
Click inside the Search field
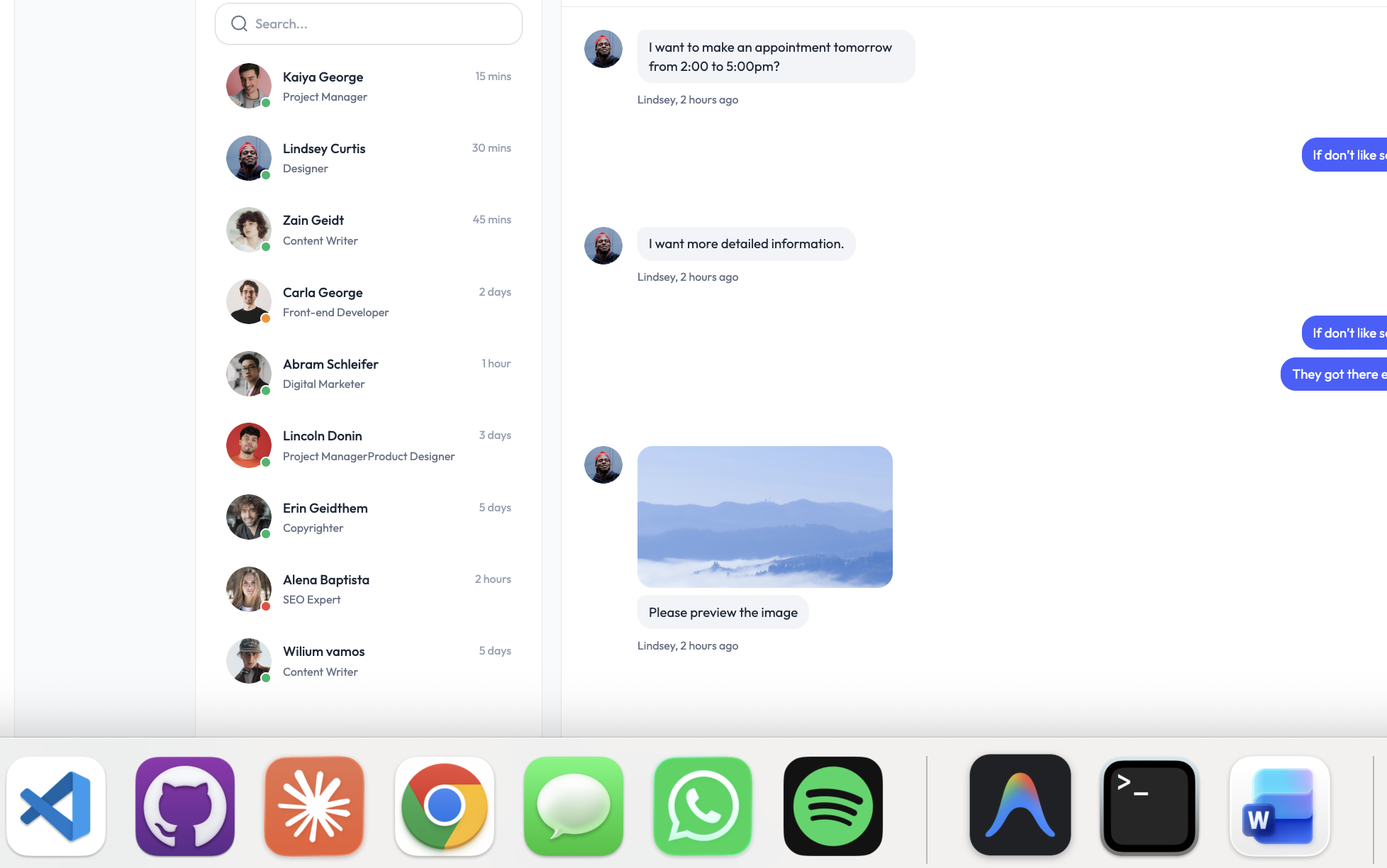pos(369,23)
